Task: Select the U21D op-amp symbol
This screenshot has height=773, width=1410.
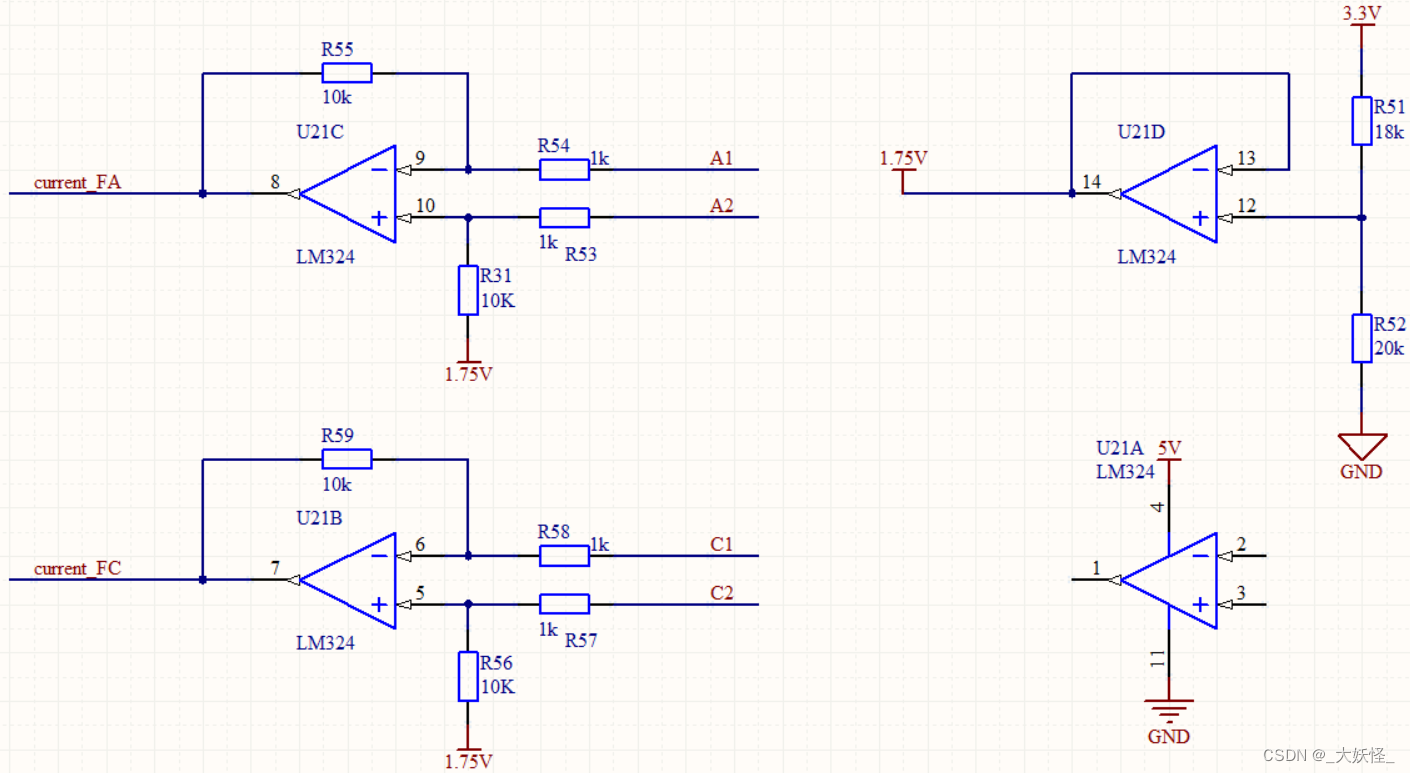Action: pyautogui.click(x=1170, y=193)
